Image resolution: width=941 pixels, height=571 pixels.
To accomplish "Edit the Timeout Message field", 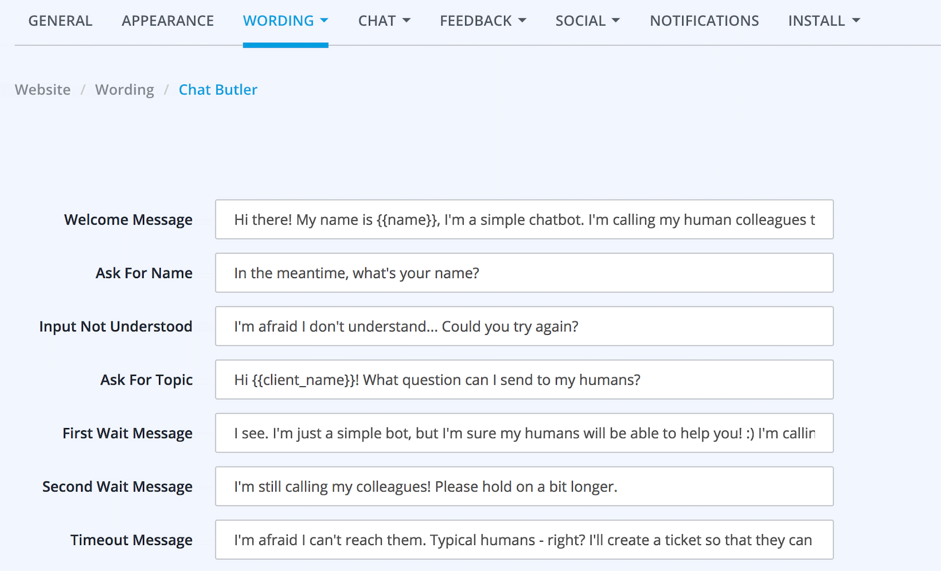I will [x=525, y=540].
